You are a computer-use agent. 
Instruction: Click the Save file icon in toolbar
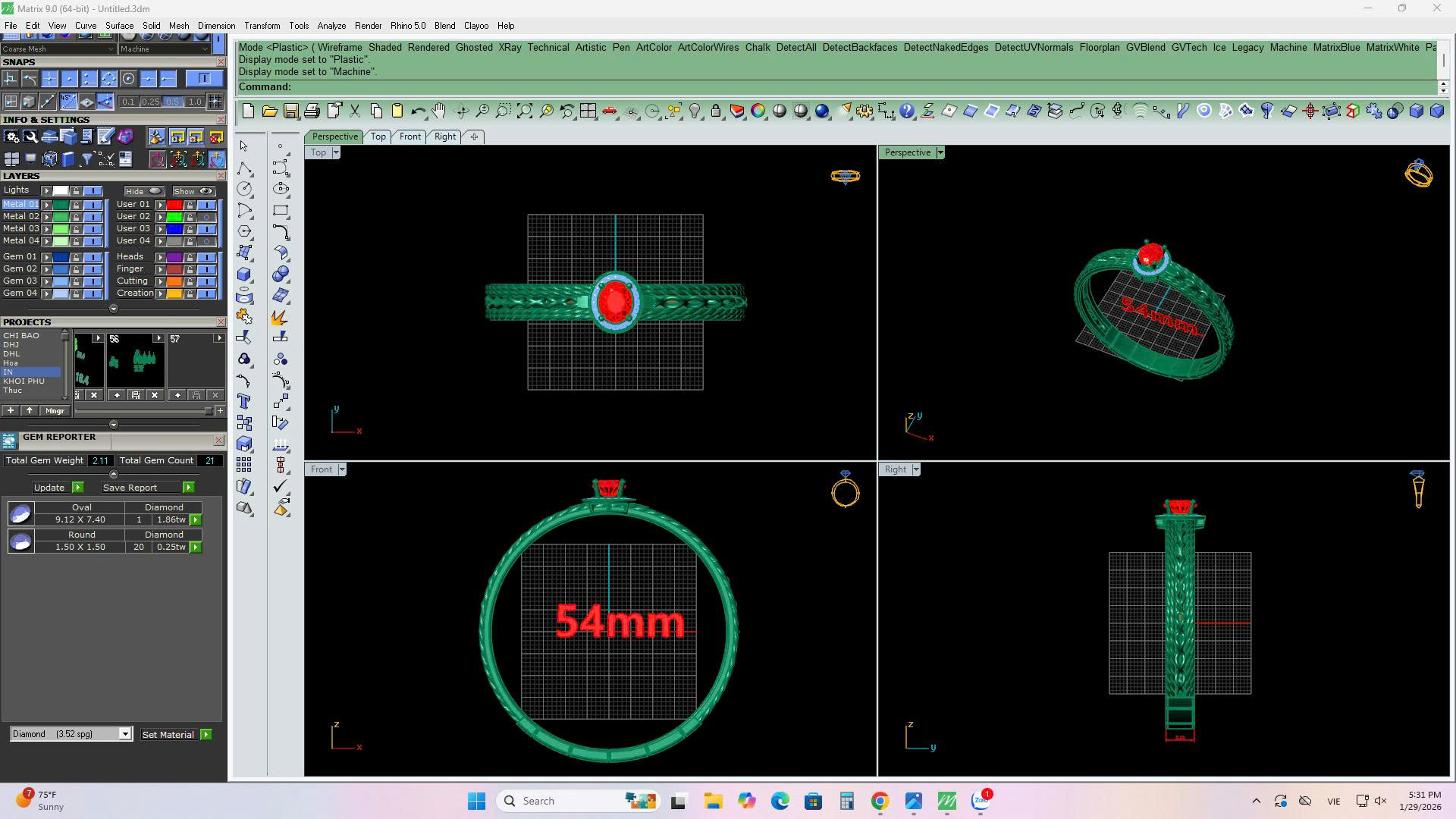(x=290, y=111)
